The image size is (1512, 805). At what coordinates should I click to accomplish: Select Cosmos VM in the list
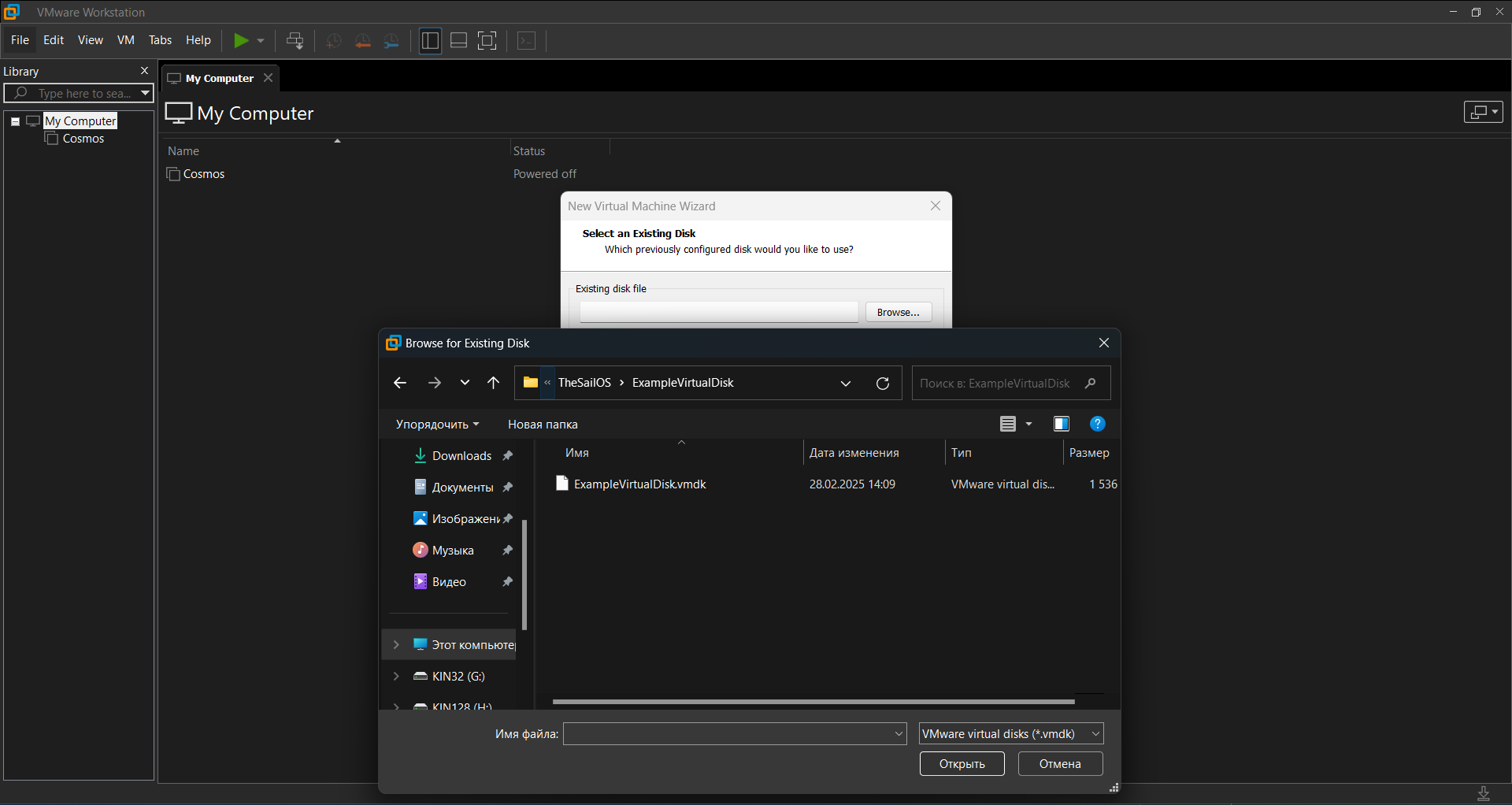pyautogui.click(x=204, y=174)
